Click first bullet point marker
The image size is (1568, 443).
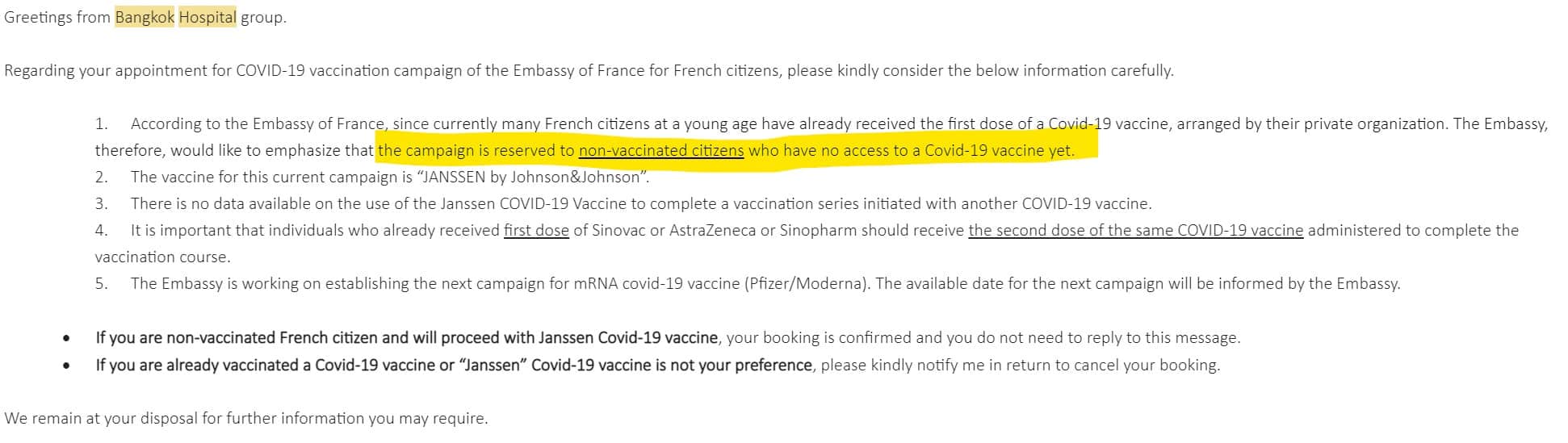(67, 339)
